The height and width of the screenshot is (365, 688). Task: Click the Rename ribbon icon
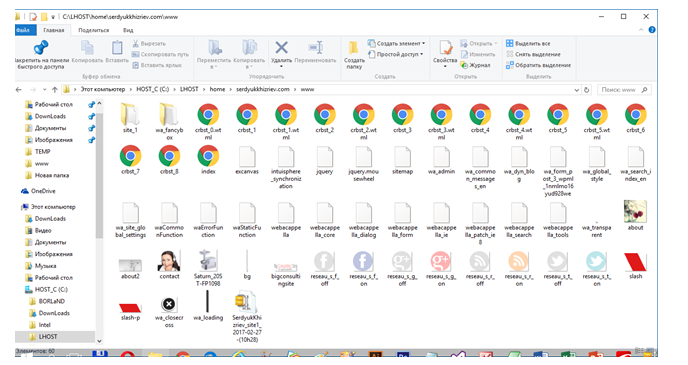coord(315,47)
